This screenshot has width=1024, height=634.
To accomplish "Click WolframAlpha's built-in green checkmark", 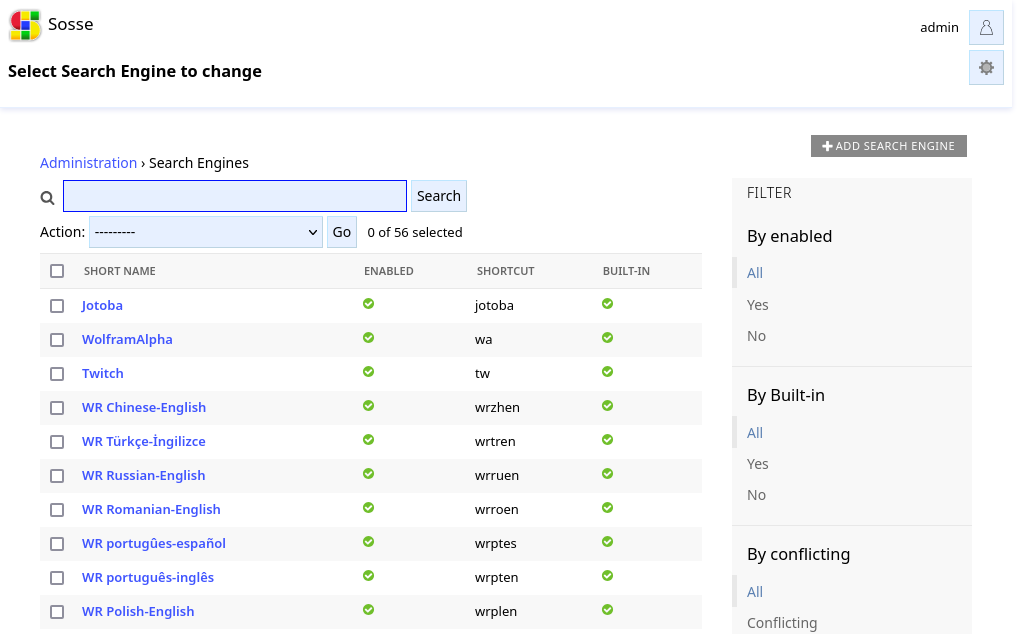I will point(607,338).
